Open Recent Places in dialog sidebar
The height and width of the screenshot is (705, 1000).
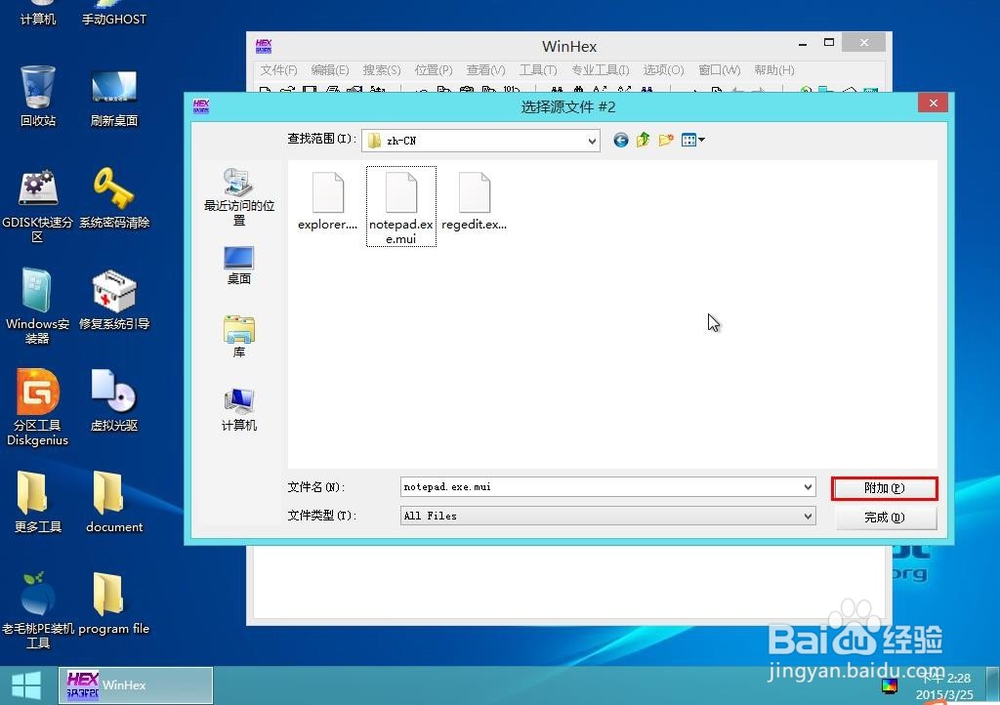239,197
